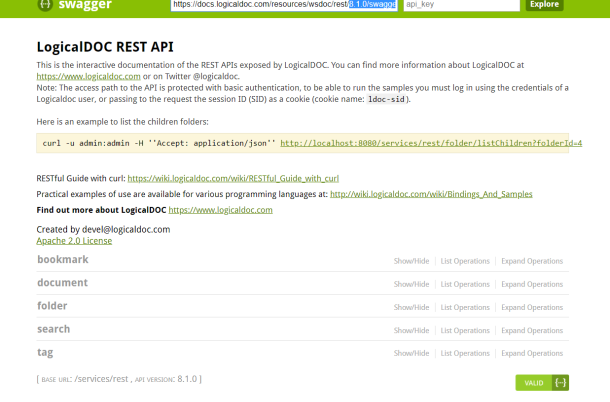The height and width of the screenshot is (402, 610).
Task: Click the curly braces validator icon
Action: click(561, 383)
